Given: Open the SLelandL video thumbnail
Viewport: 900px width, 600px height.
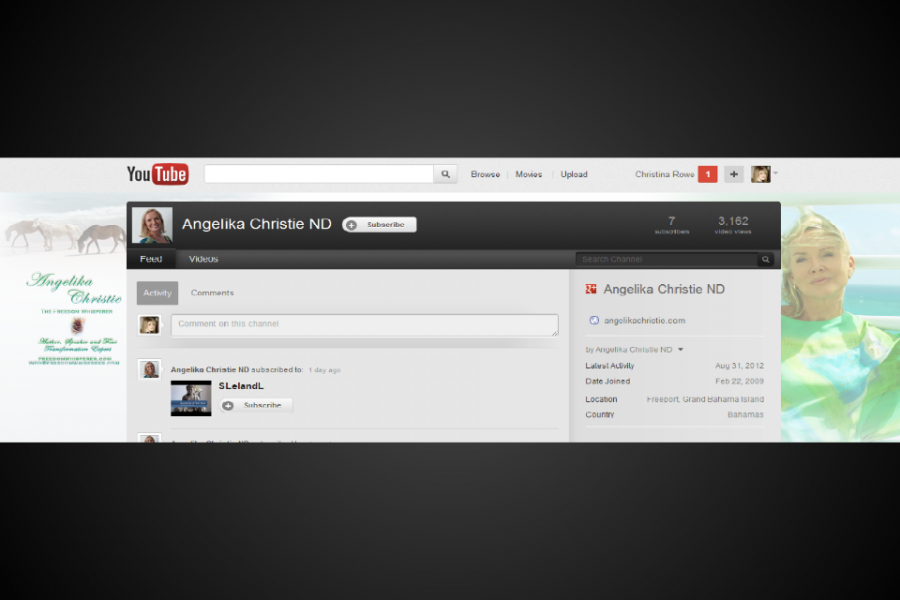Looking at the screenshot, I should 191,398.
